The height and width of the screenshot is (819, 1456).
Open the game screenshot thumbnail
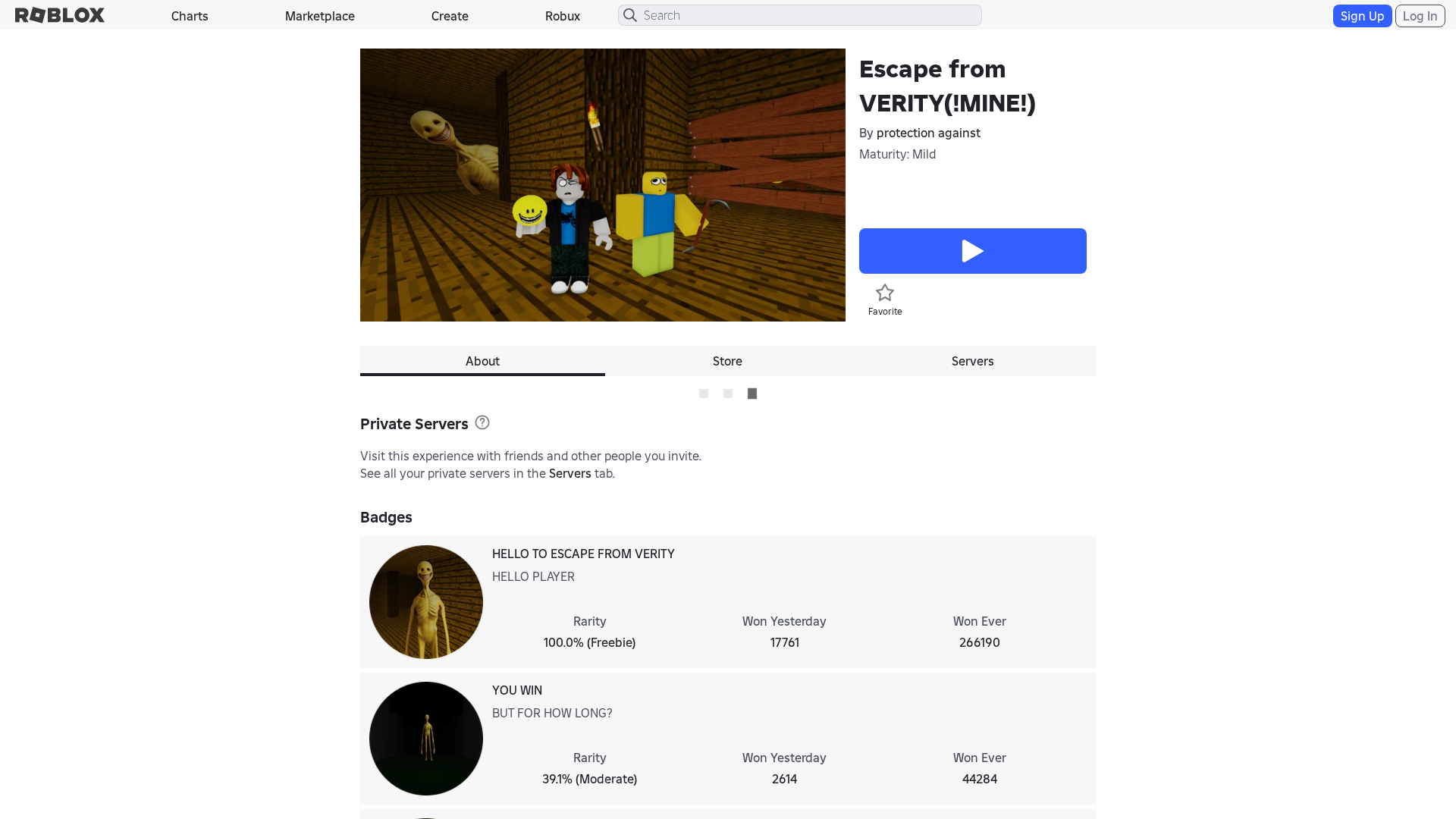(x=603, y=185)
